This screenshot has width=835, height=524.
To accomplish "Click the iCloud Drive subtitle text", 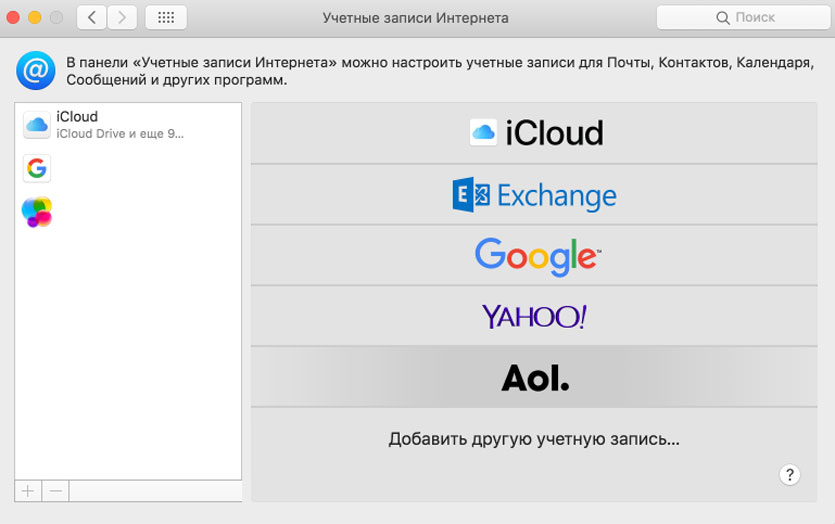I will (x=120, y=133).
